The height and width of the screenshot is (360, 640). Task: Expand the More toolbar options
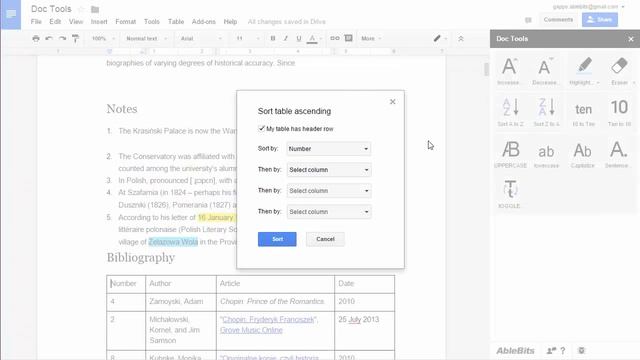tap(371, 38)
